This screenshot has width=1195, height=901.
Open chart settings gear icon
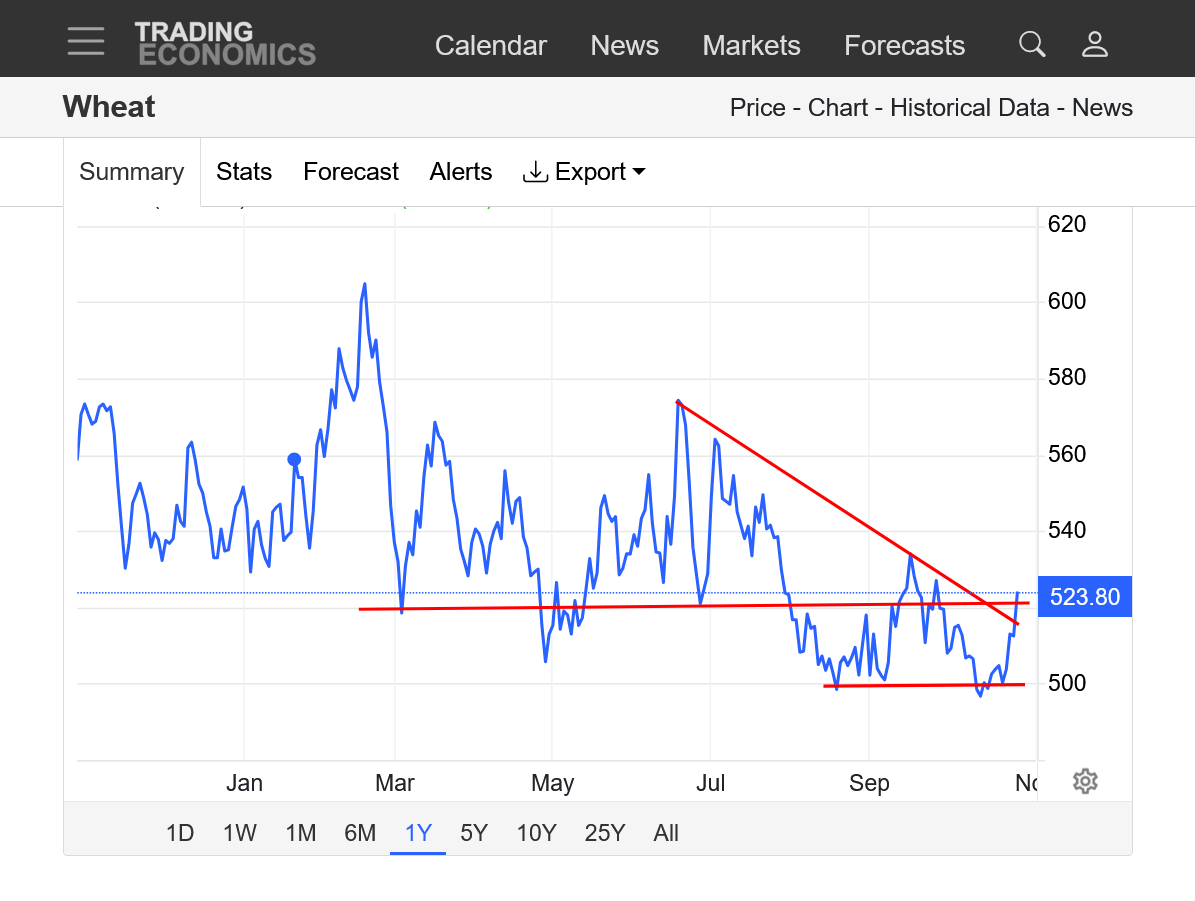(1085, 781)
